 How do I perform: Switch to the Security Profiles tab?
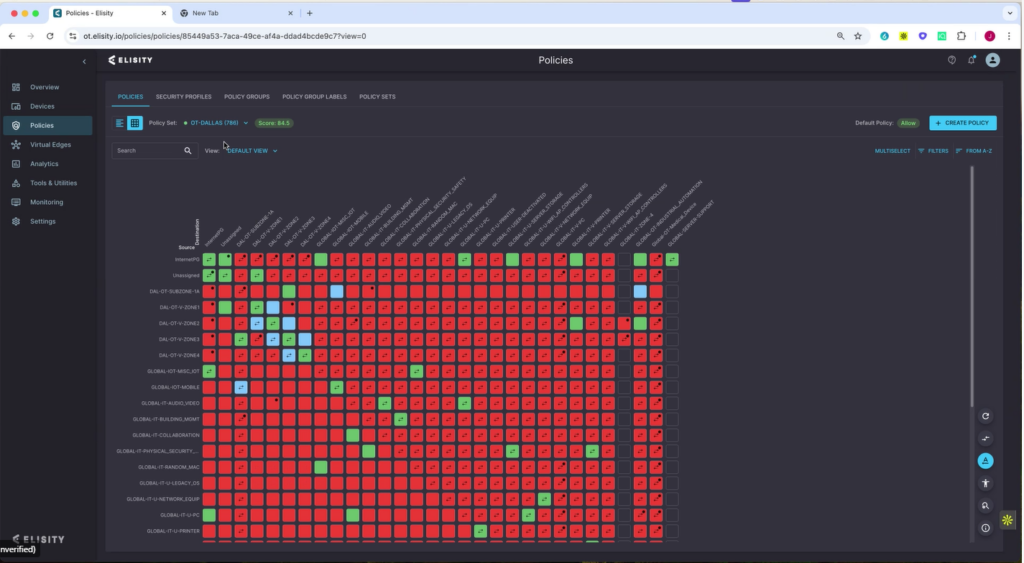tap(184, 97)
